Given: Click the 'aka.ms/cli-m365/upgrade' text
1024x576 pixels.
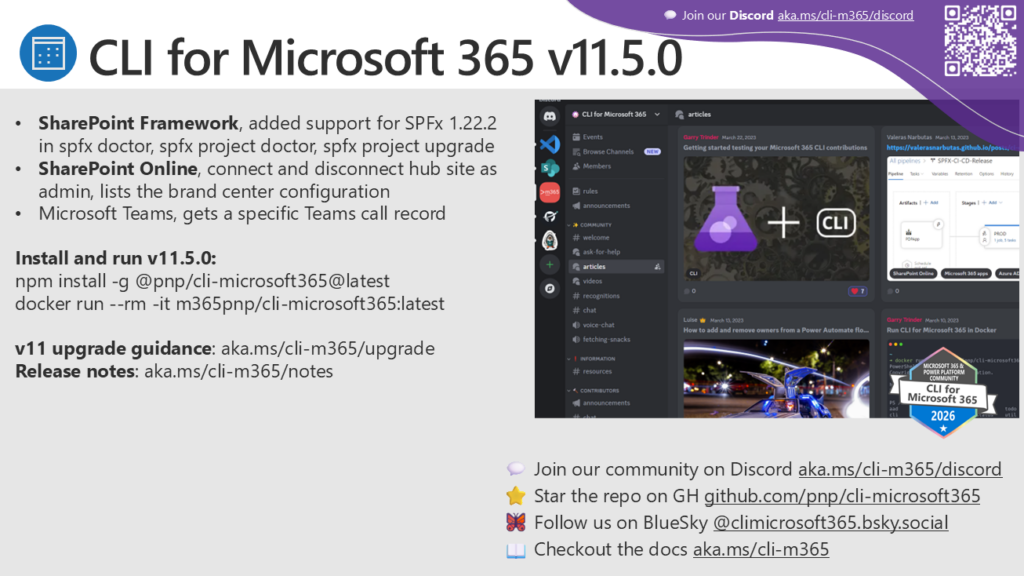Looking at the screenshot, I should (328, 349).
